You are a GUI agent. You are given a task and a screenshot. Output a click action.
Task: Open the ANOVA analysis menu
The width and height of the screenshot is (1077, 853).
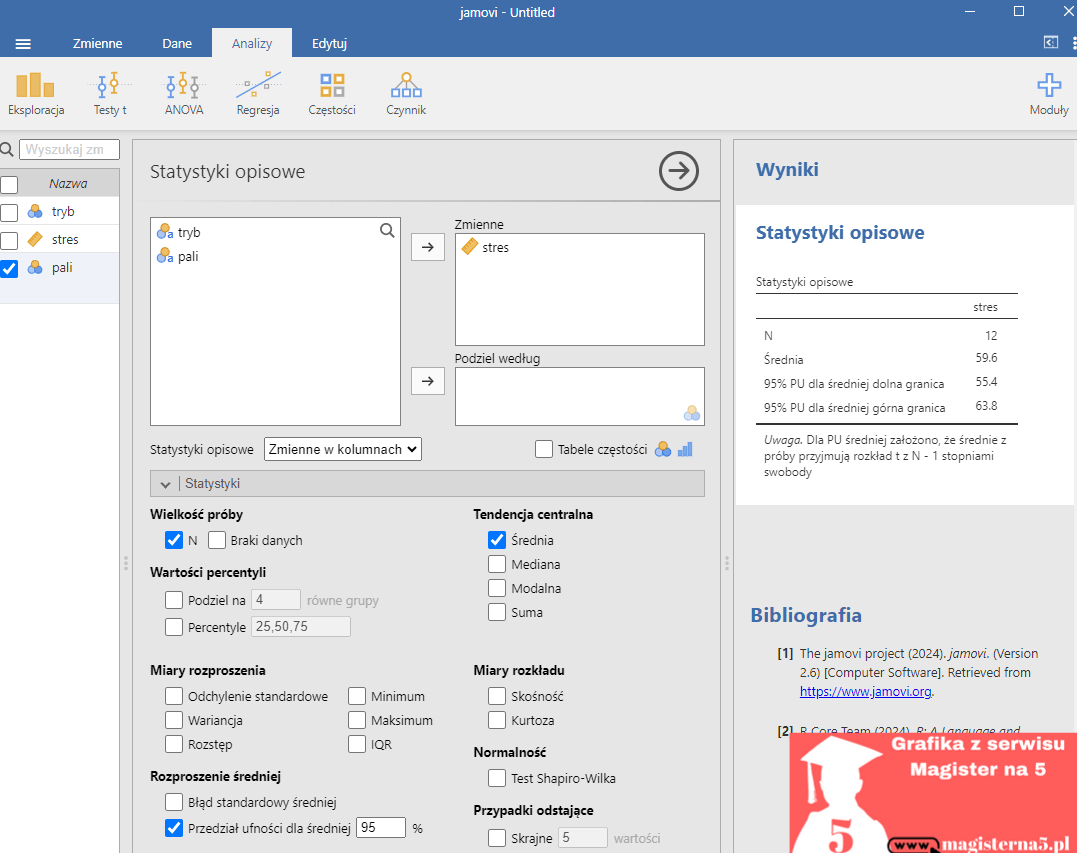184,94
